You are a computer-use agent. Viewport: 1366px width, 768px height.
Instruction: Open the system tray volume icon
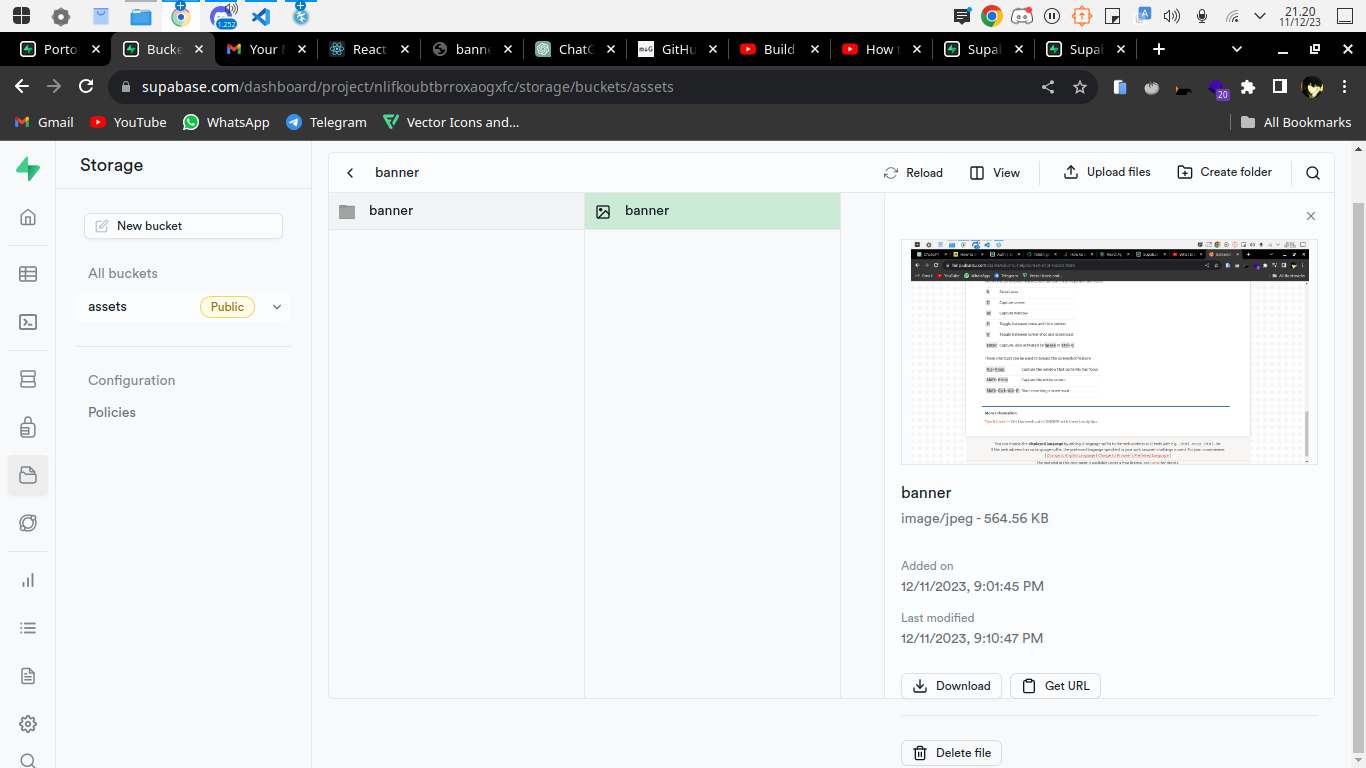(1172, 16)
